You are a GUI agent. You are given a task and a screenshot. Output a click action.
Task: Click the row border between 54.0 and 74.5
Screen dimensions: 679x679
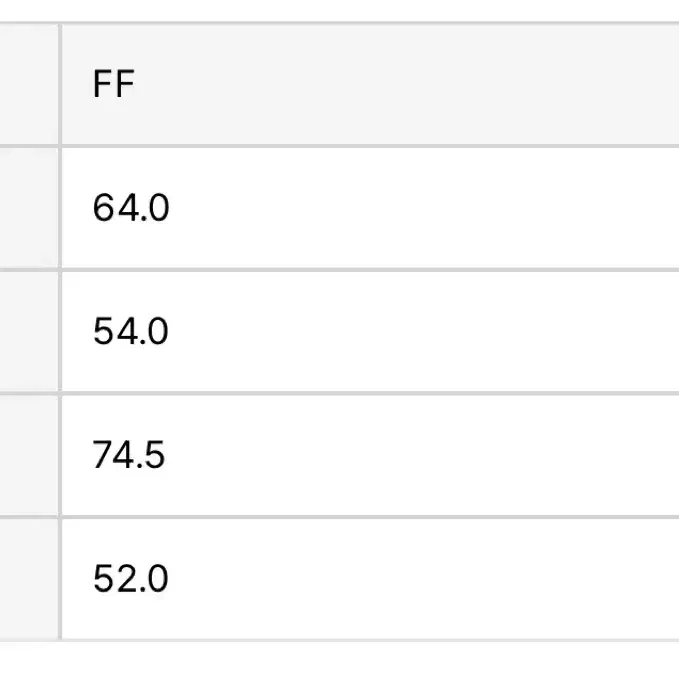(x=340, y=394)
